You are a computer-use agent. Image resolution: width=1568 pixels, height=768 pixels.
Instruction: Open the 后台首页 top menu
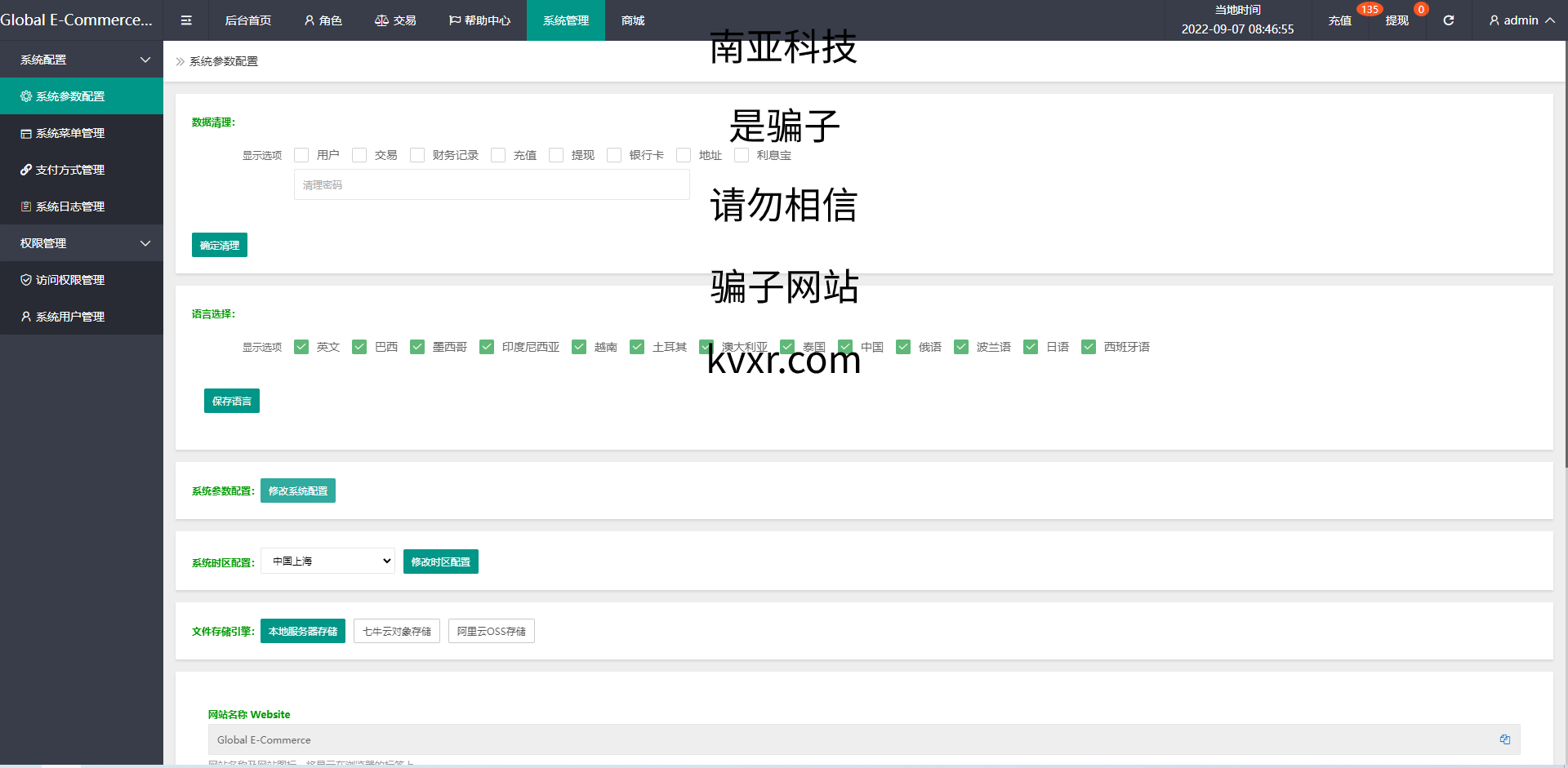click(248, 20)
